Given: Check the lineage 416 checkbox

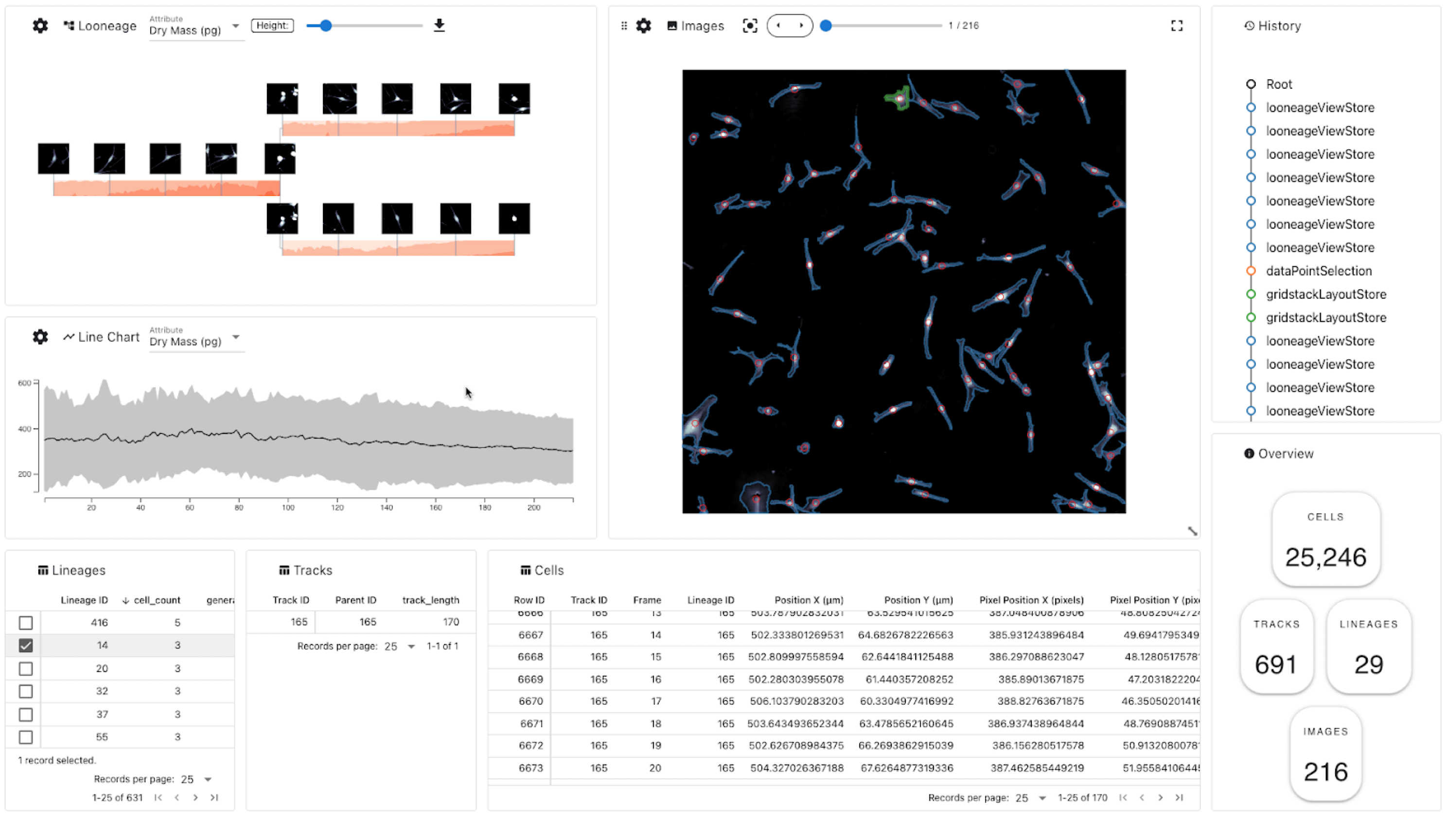Looking at the screenshot, I should (x=26, y=623).
